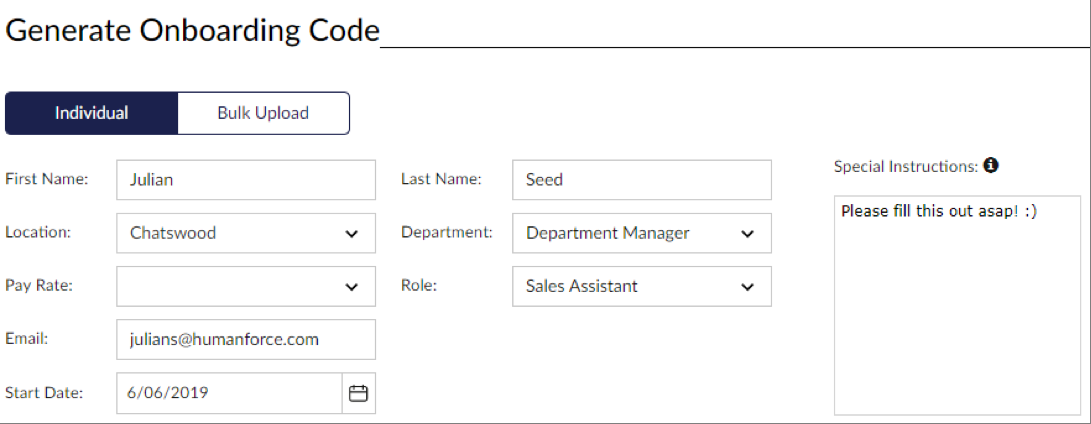The width and height of the screenshot is (1091, 424).
Task: Switch to the Individual tab
Action: pos(91,113)
